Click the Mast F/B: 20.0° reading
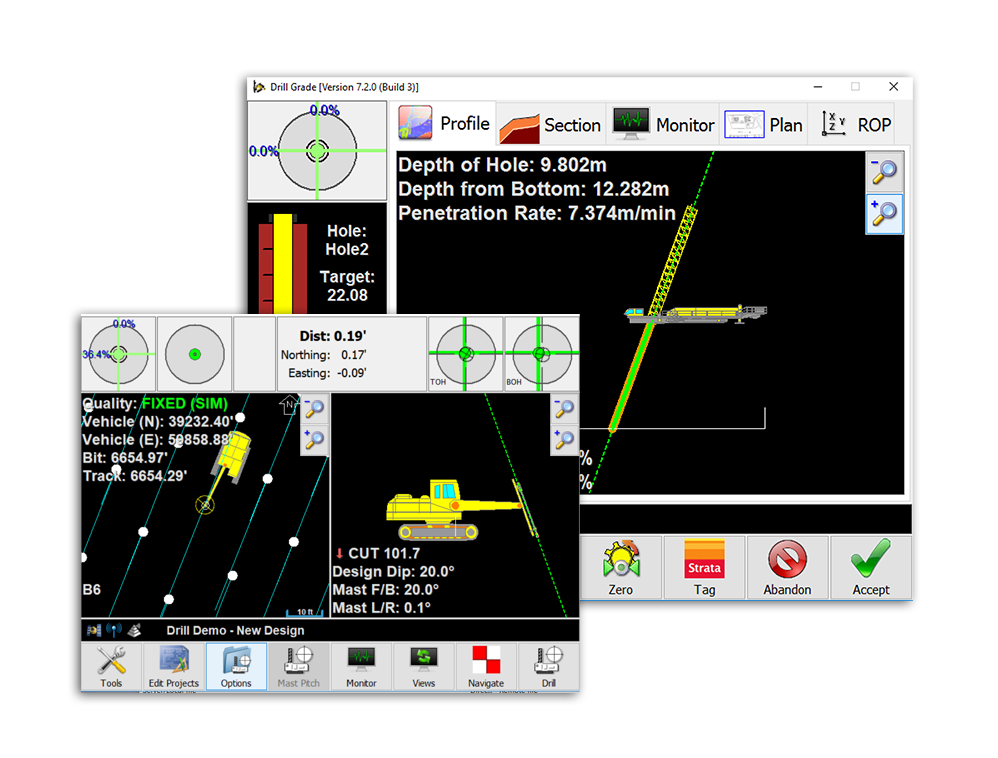 (386, 590)
